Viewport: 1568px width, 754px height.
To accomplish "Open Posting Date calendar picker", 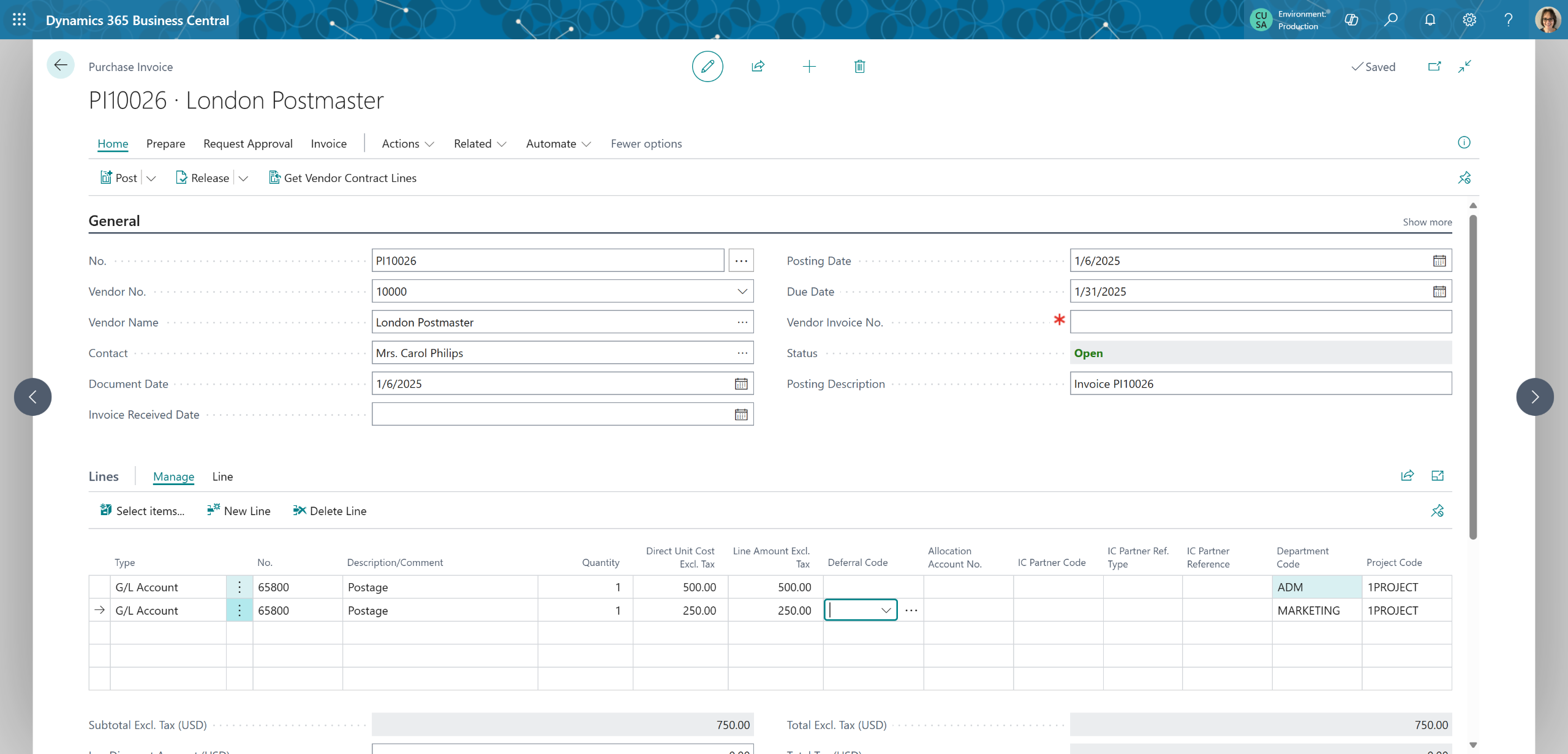I will (1439, 261).
